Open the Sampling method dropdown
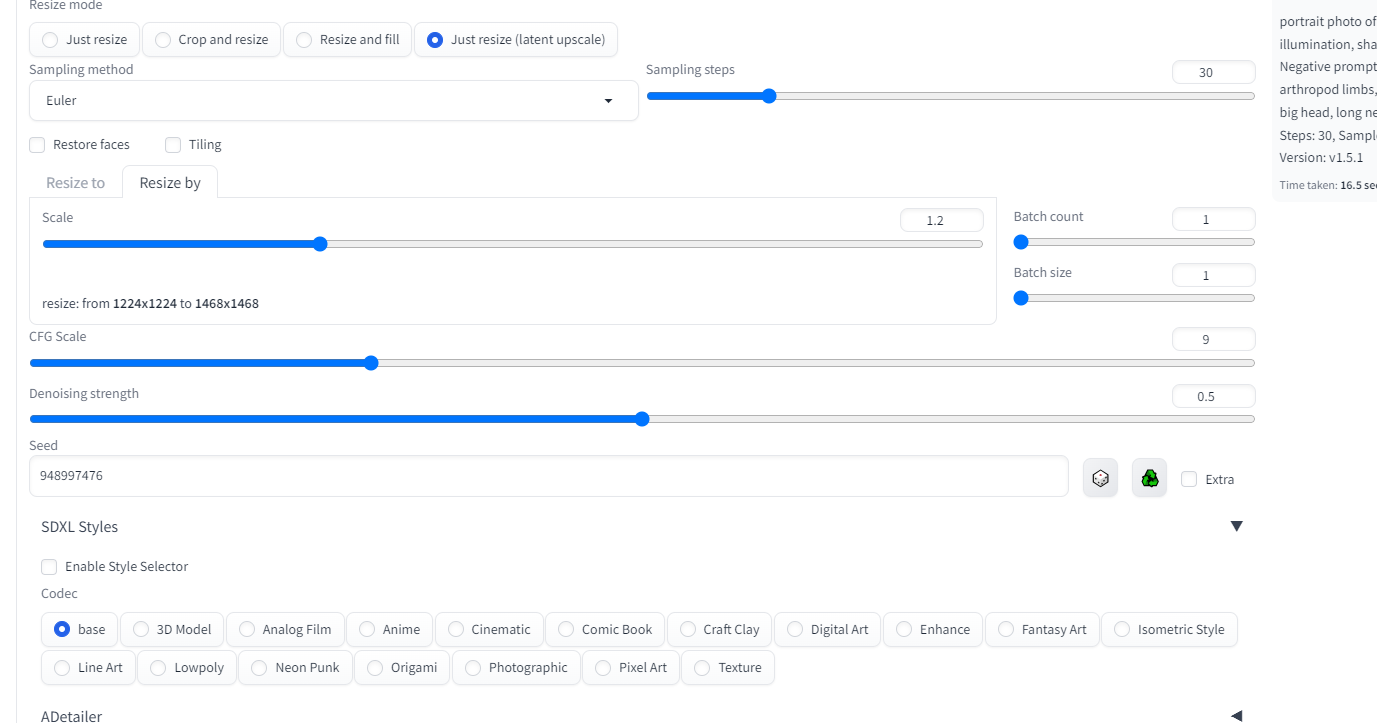 point(333,101)
